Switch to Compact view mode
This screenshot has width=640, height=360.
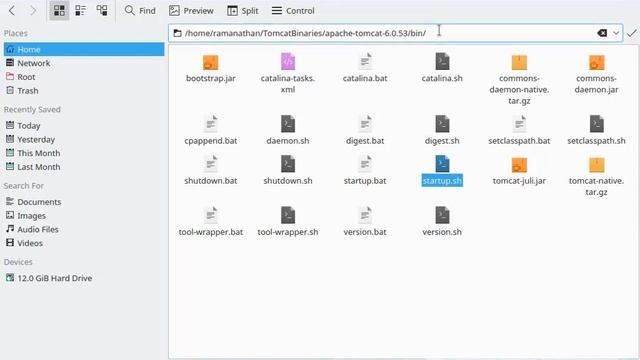(80, 11)
